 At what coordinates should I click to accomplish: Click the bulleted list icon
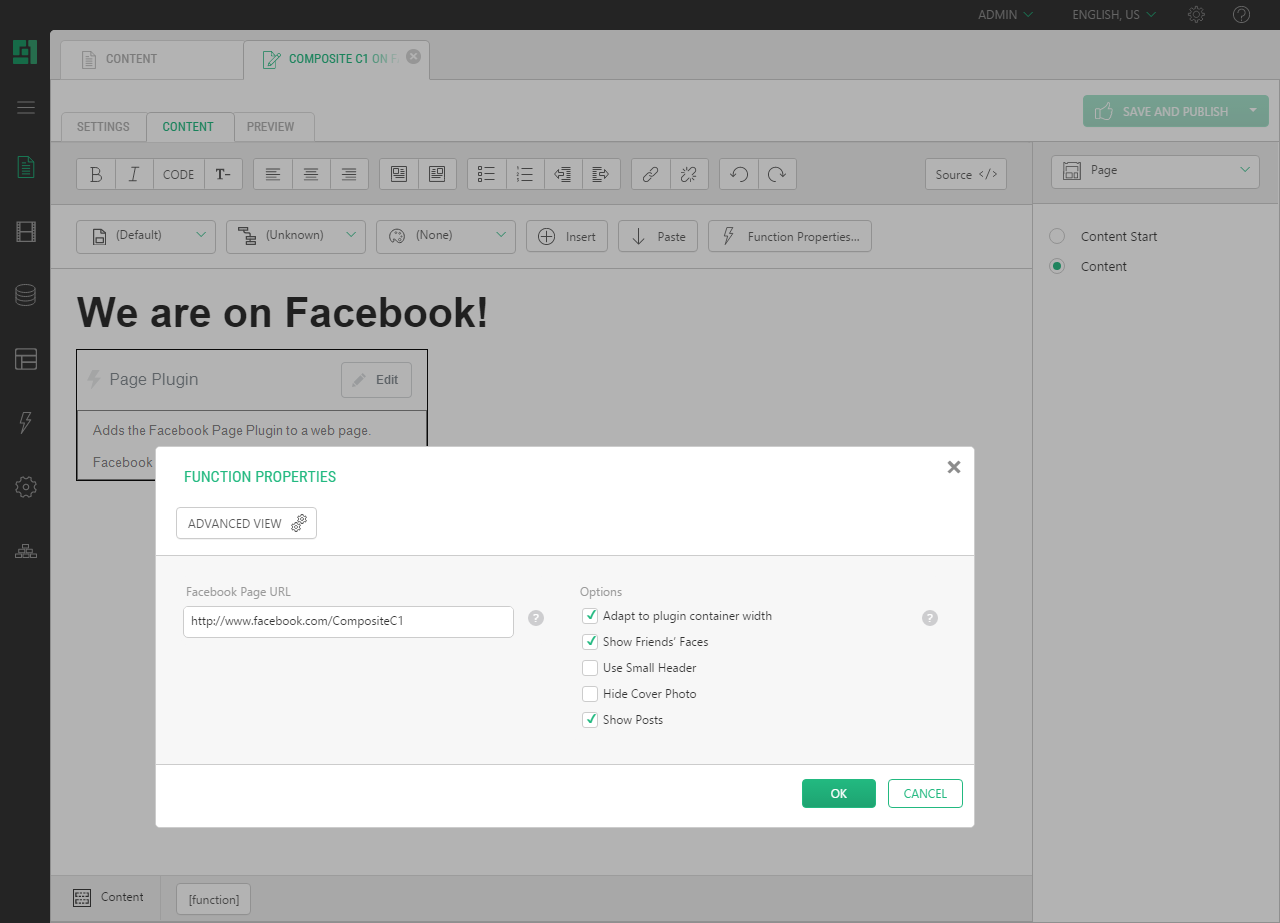(487, 174)
